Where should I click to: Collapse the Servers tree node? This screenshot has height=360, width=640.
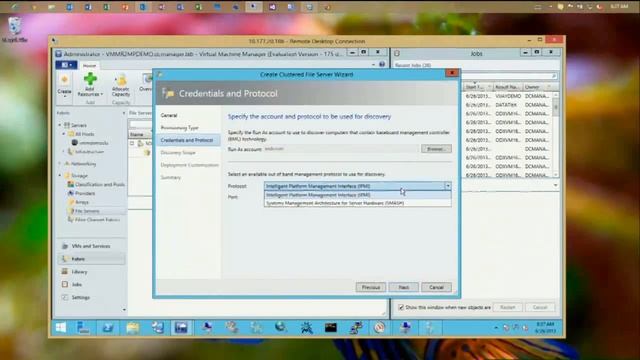[60, 125]
